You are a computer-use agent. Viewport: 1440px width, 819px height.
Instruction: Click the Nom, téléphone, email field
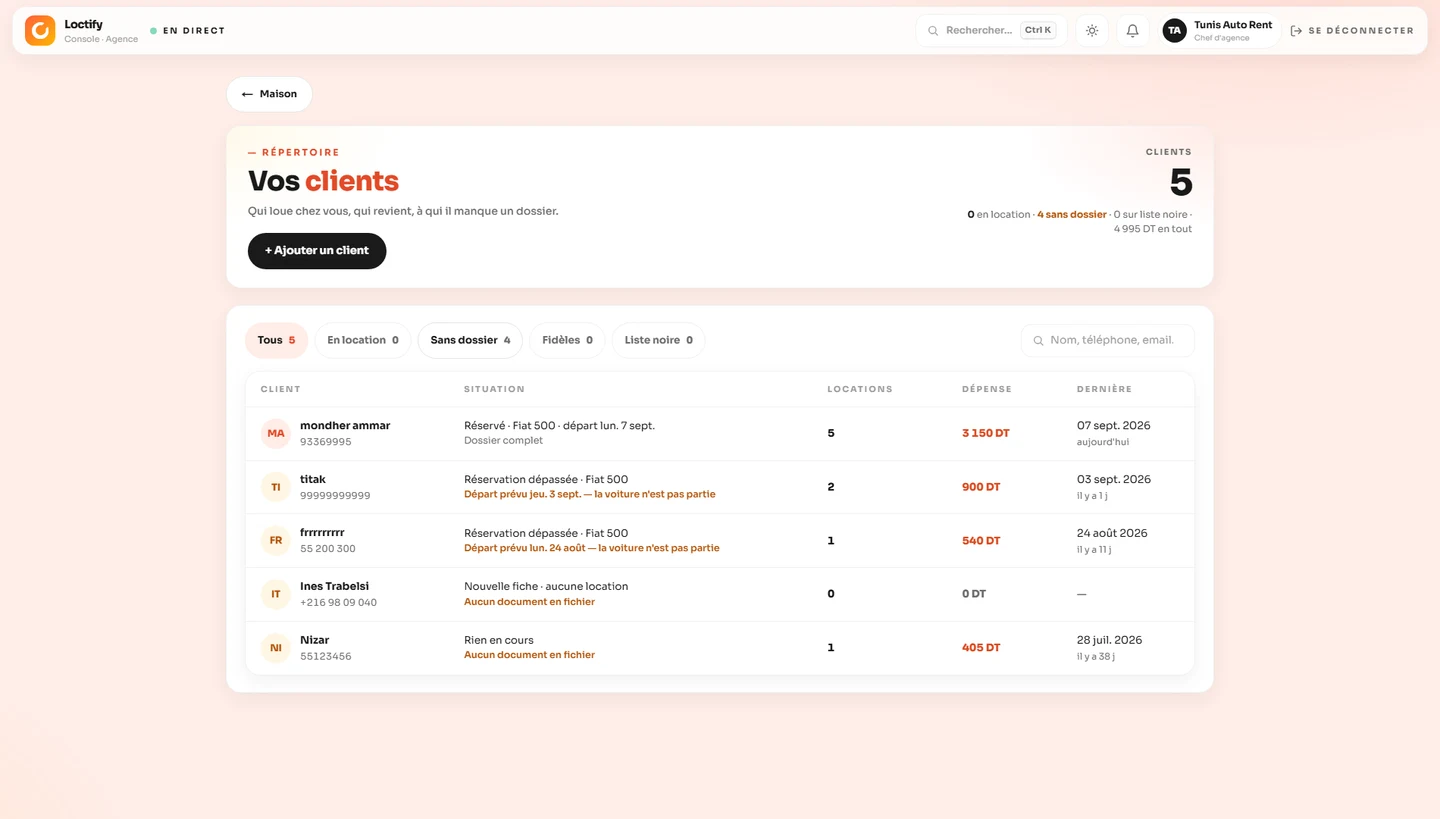pyautogui.click(x=1107, y=340)
